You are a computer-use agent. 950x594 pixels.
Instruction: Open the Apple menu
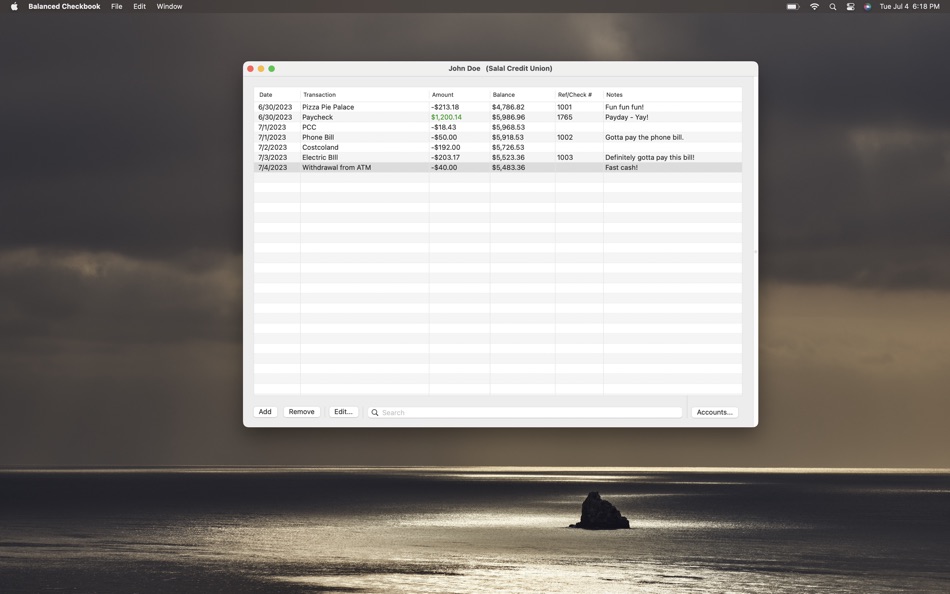[x=14, y=6]
